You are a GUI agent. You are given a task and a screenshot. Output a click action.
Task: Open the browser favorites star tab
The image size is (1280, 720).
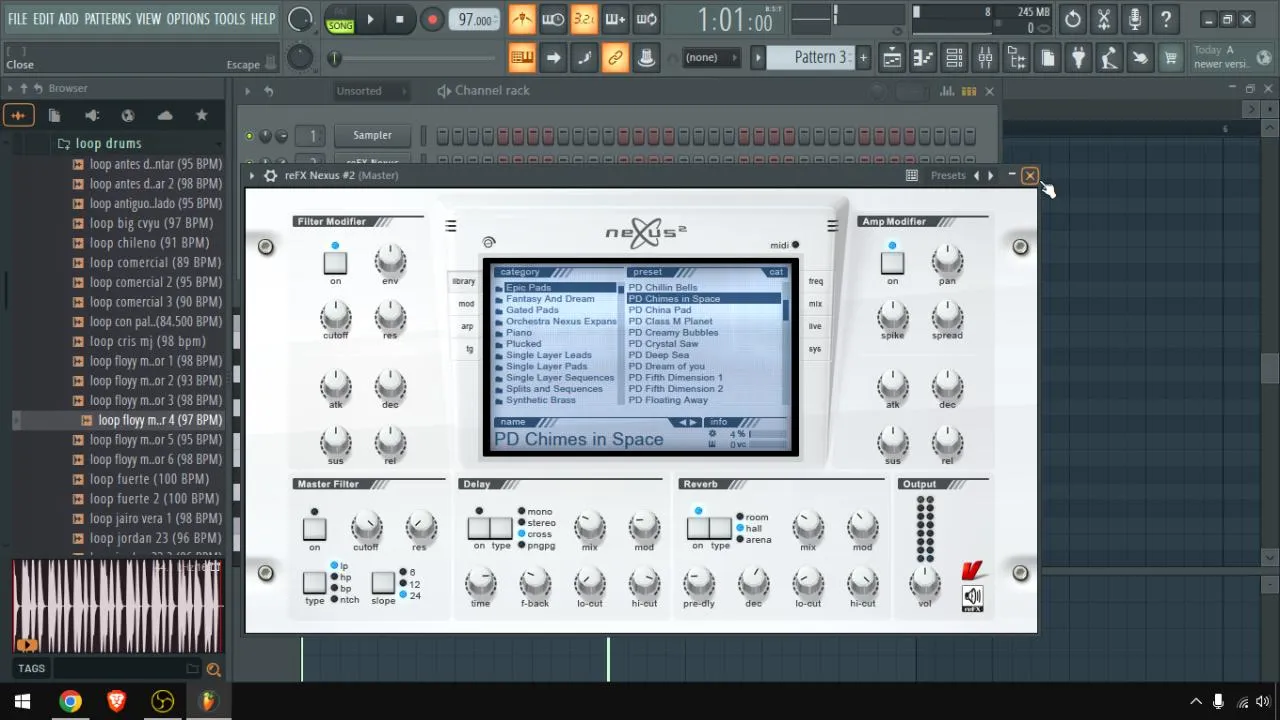tap(201, 115)
